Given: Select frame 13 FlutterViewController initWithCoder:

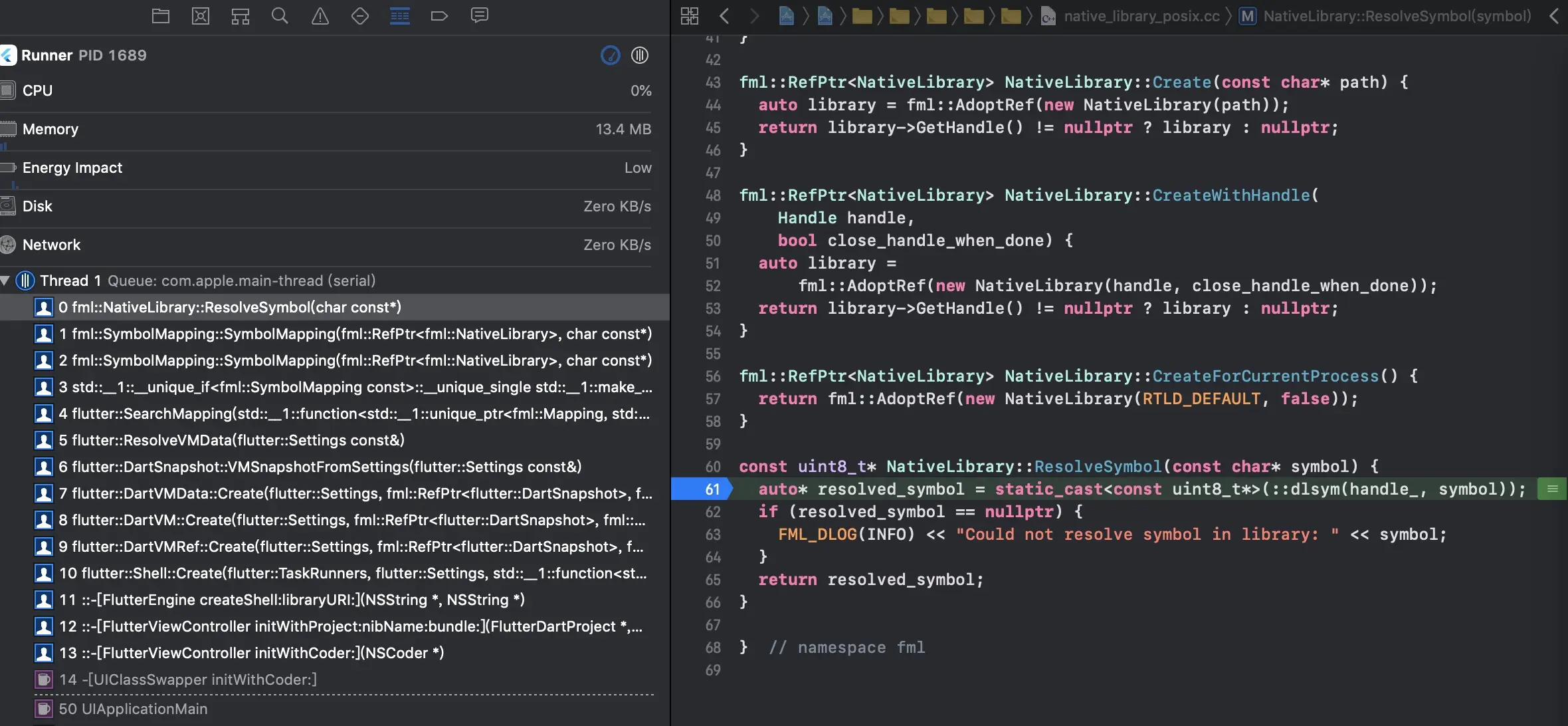Looking at the screenshot, I should point(335,653).
